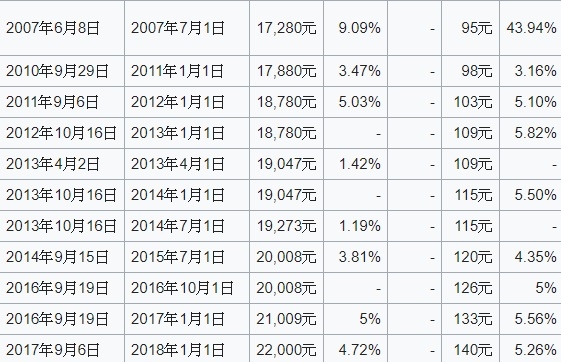Select the 2007年7月1日 effective date cell
The width and height of the screenshot is (561, 362).
pos(187,28)
